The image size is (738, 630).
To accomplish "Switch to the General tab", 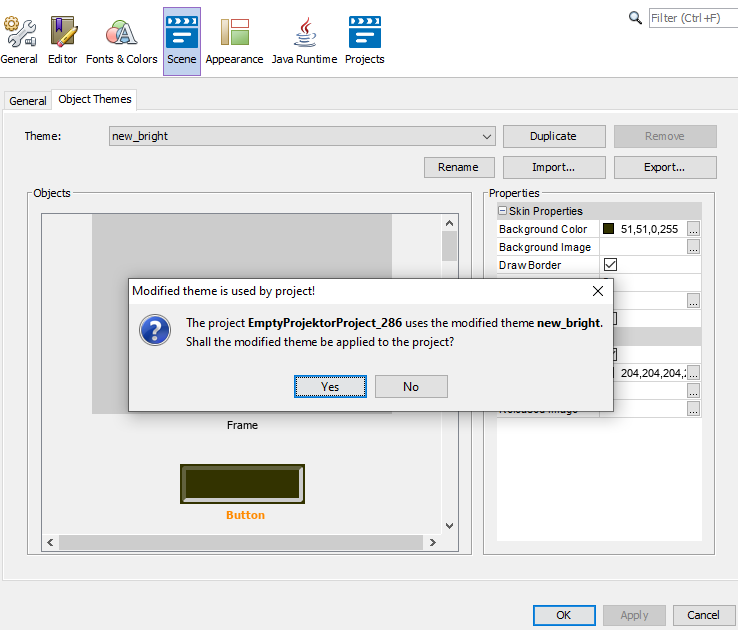I will coord(28,101).
